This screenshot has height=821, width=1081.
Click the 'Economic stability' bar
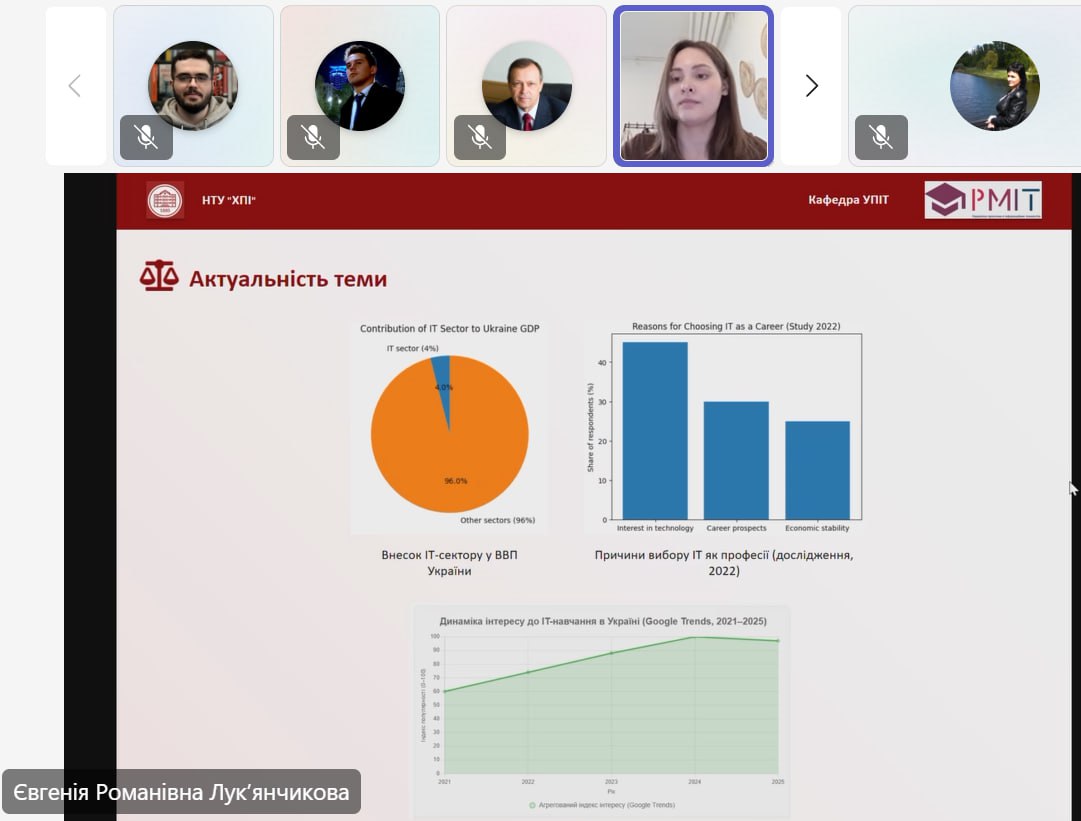coord(818,470)
